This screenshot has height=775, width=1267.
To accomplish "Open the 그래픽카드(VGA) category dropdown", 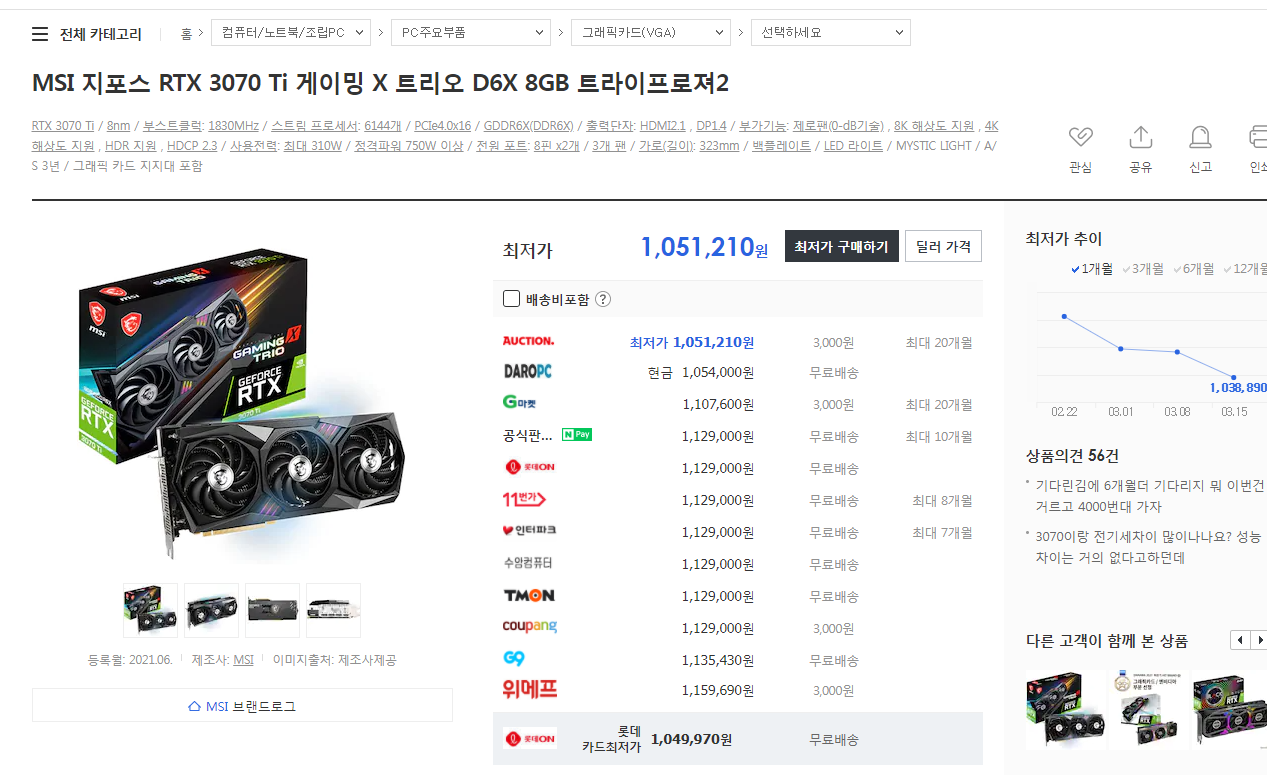I will tap(650, 33).
